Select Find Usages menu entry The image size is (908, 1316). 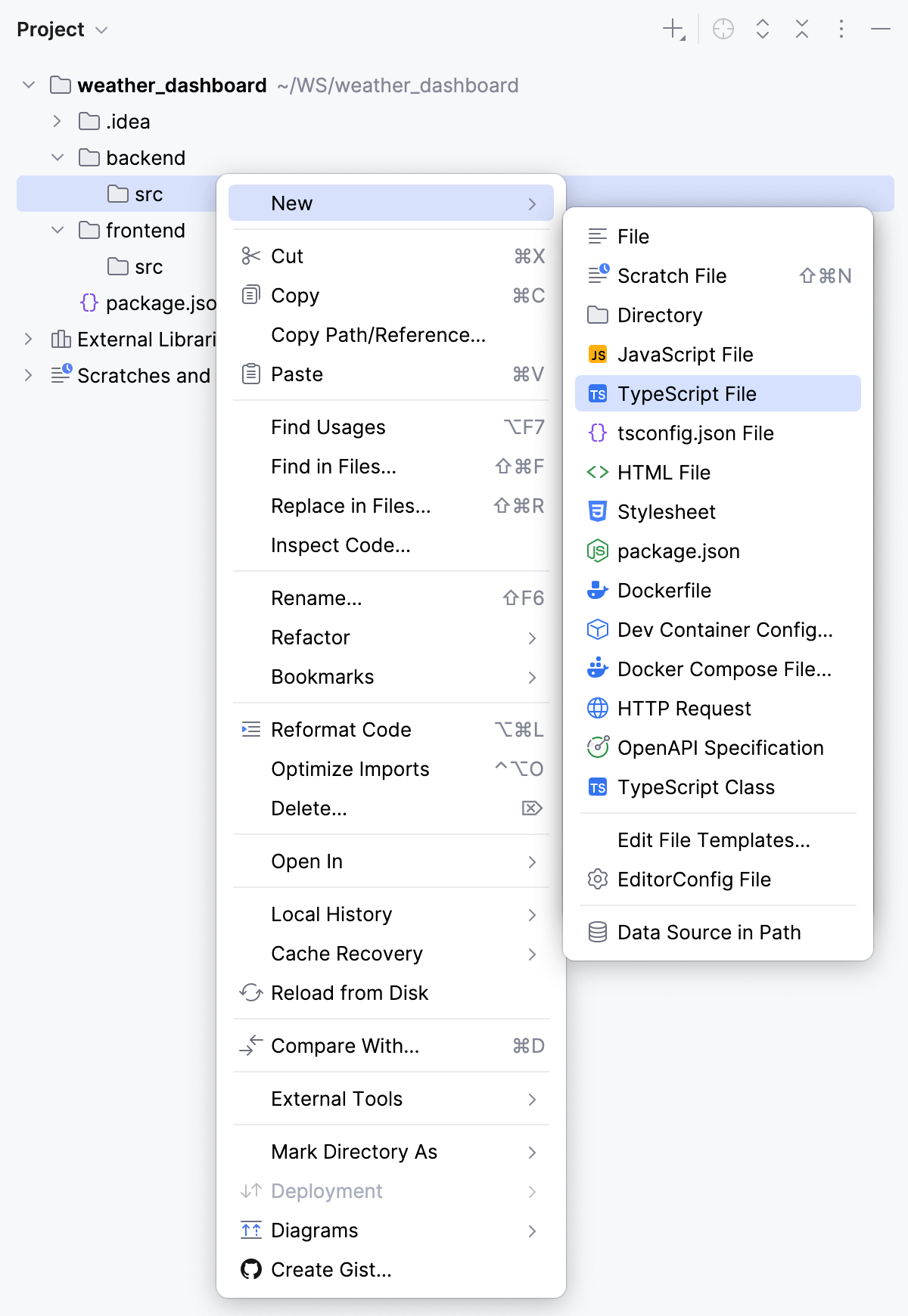point(391,427)
